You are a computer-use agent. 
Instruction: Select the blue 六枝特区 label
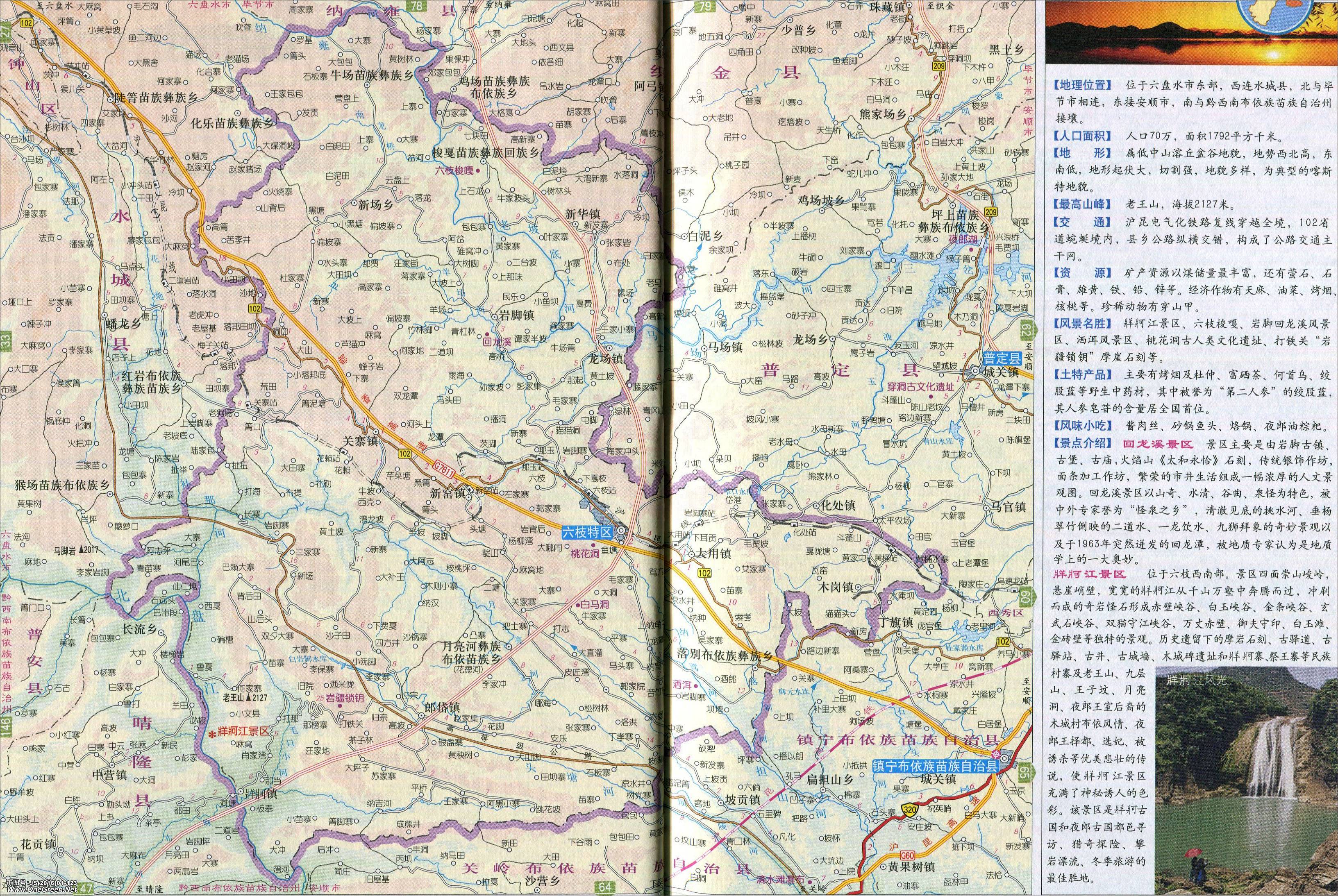(x=587, y=533)
